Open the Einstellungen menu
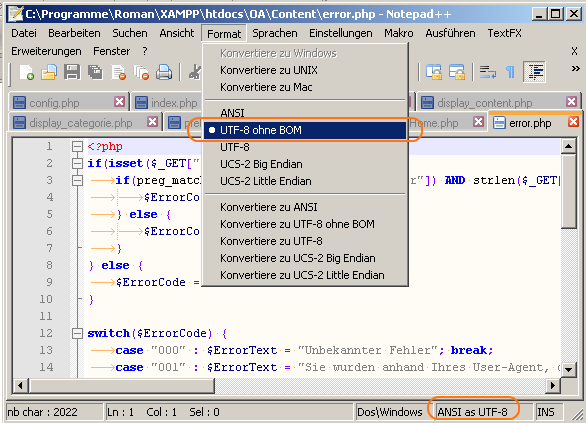This screenshot has width=586, height=423. point(340,33)
